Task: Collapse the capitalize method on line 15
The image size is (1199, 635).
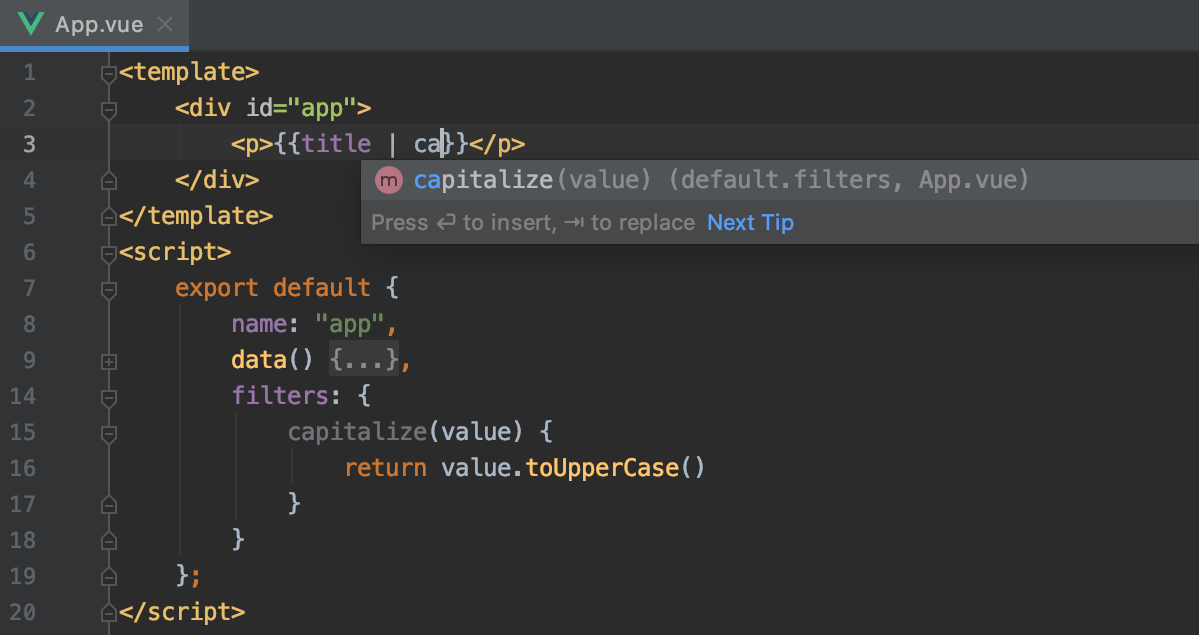Action: 109,433
